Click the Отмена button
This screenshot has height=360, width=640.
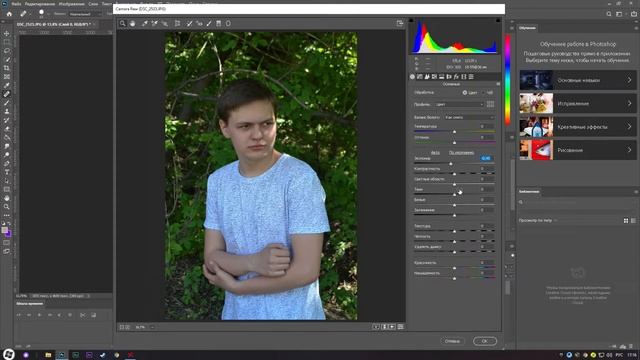[452, 341]
